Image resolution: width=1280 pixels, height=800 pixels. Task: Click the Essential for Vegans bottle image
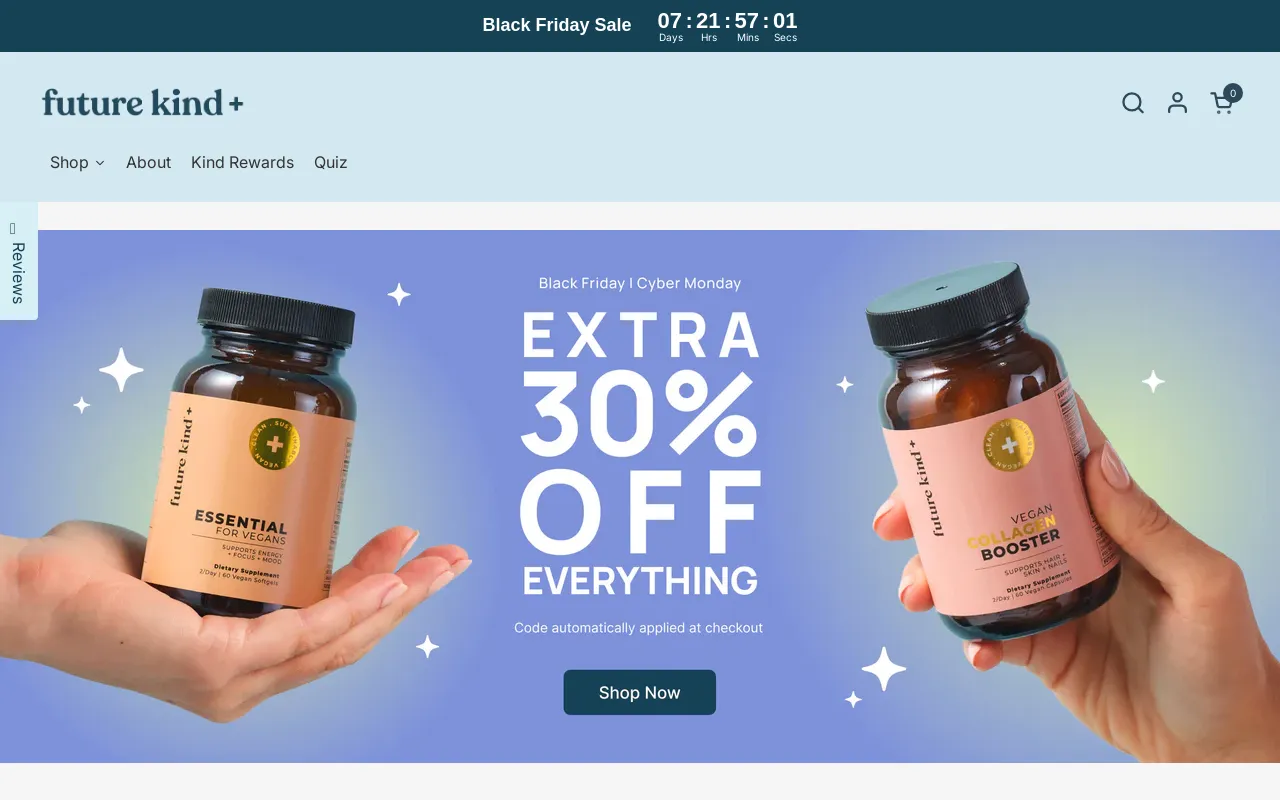pyautogui.click(x=260, y=450)
